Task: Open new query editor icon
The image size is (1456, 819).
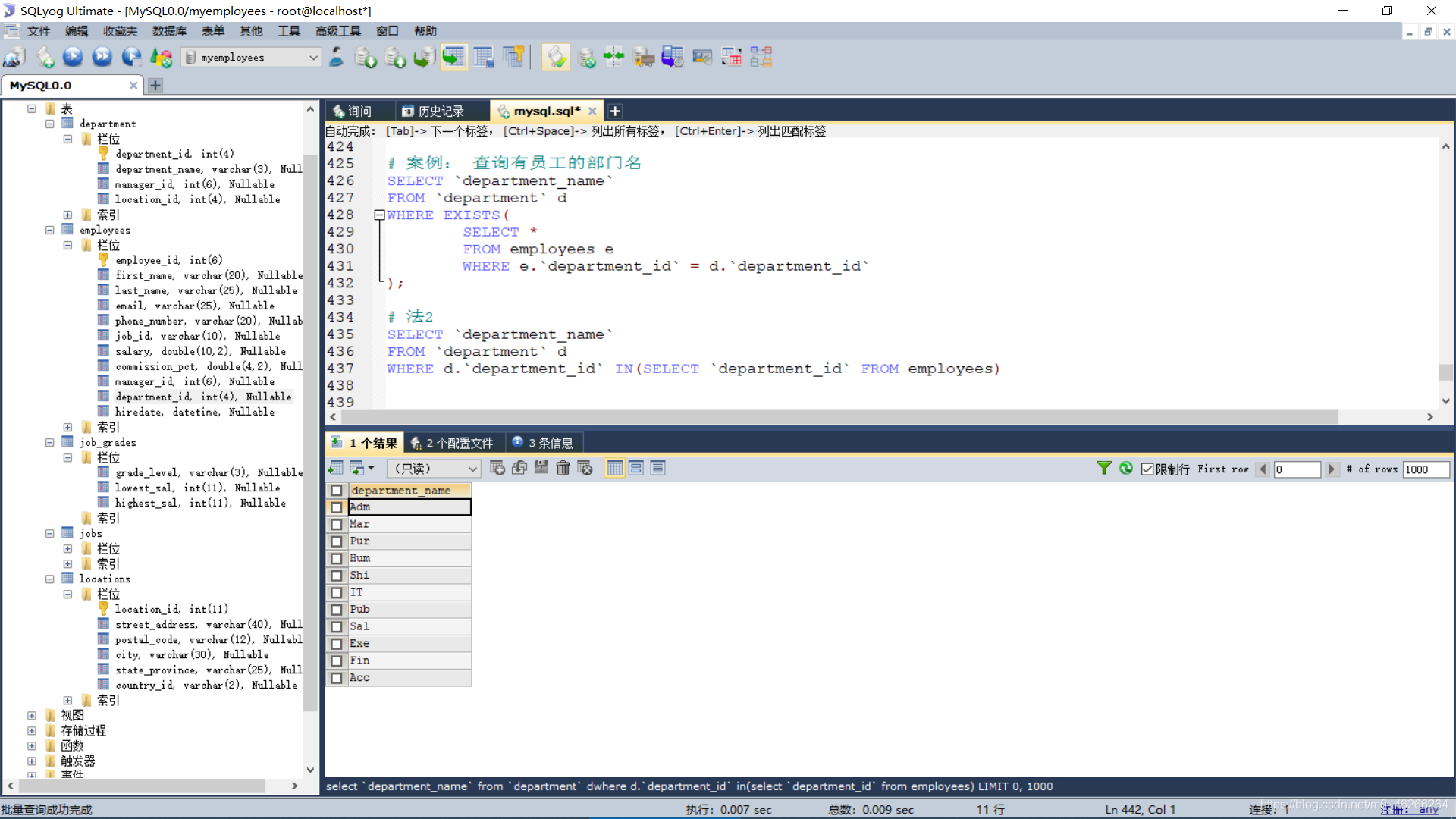Action: (45, 58)
